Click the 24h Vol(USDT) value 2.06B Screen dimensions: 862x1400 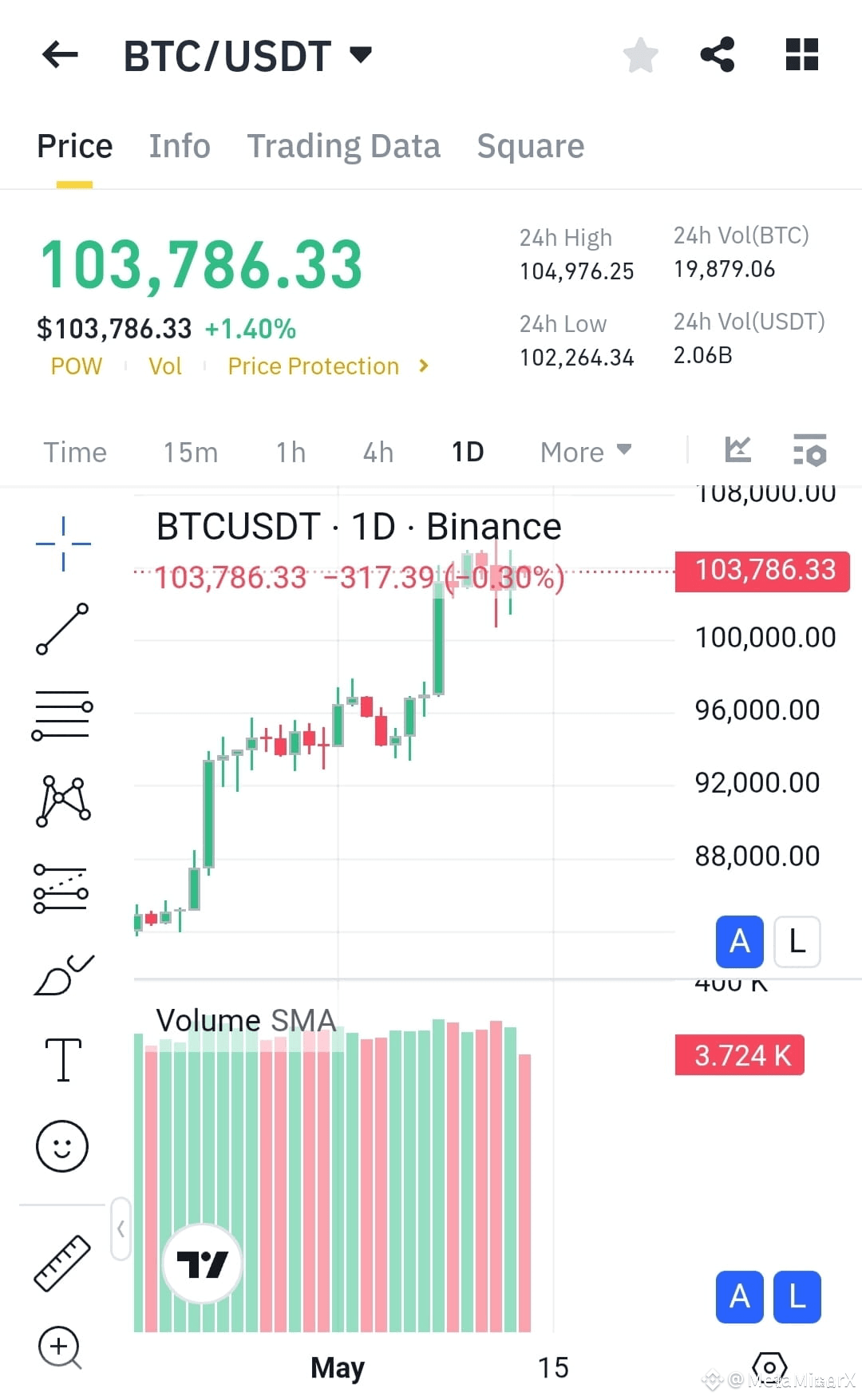(x=703, y=355)
